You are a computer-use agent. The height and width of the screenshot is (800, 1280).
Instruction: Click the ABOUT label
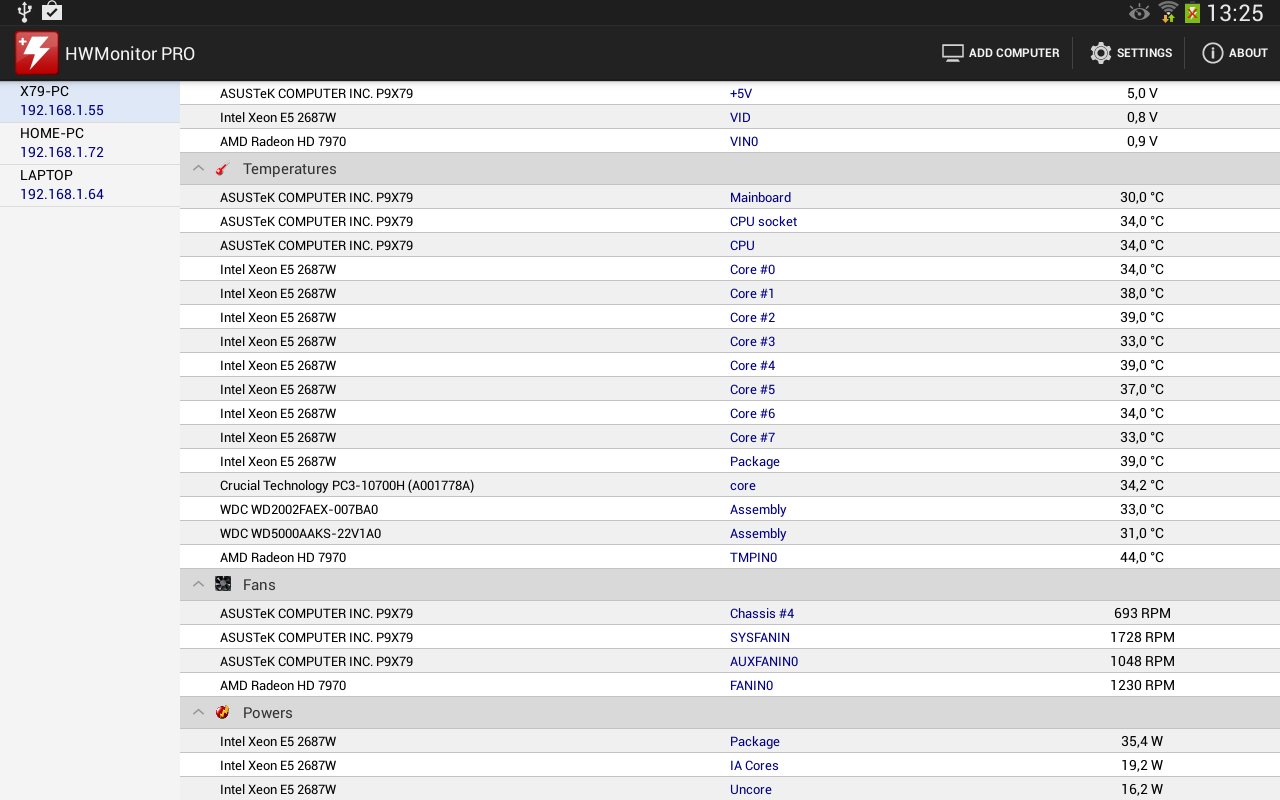[1248, 53]
